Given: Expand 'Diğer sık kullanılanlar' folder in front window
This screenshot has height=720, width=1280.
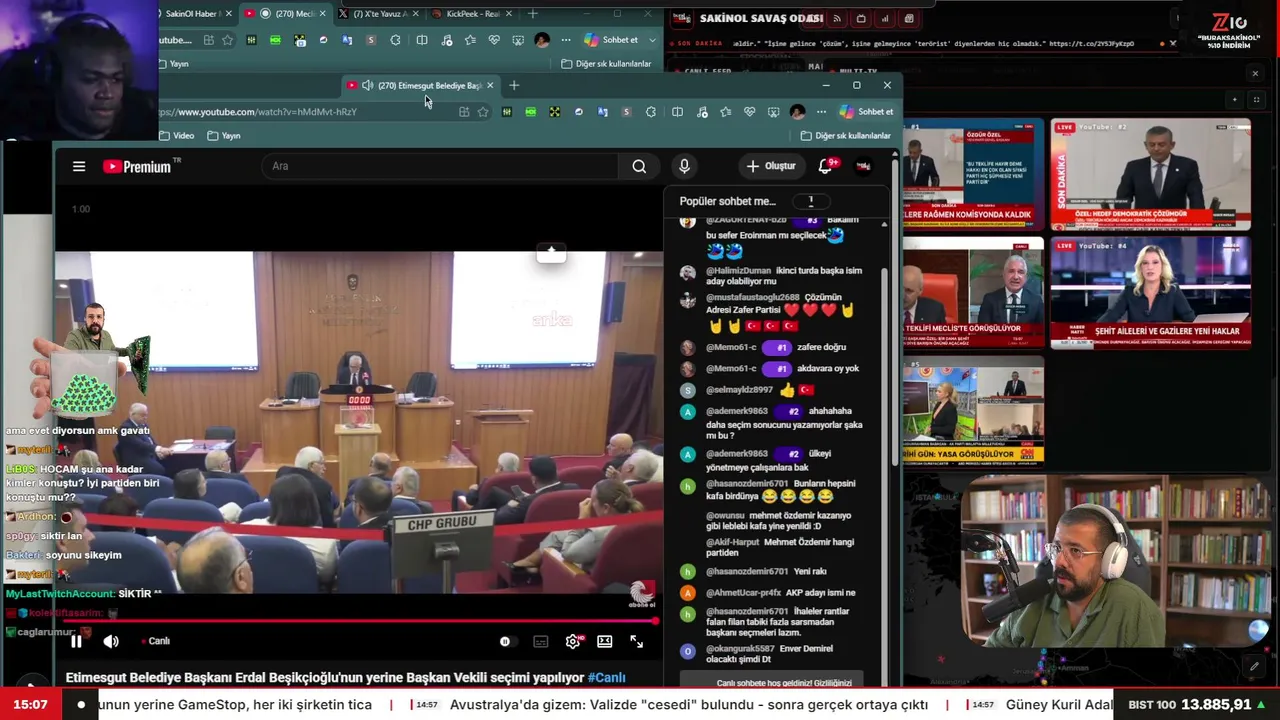Looking at the screenshot, I should [x=845, y=136].
